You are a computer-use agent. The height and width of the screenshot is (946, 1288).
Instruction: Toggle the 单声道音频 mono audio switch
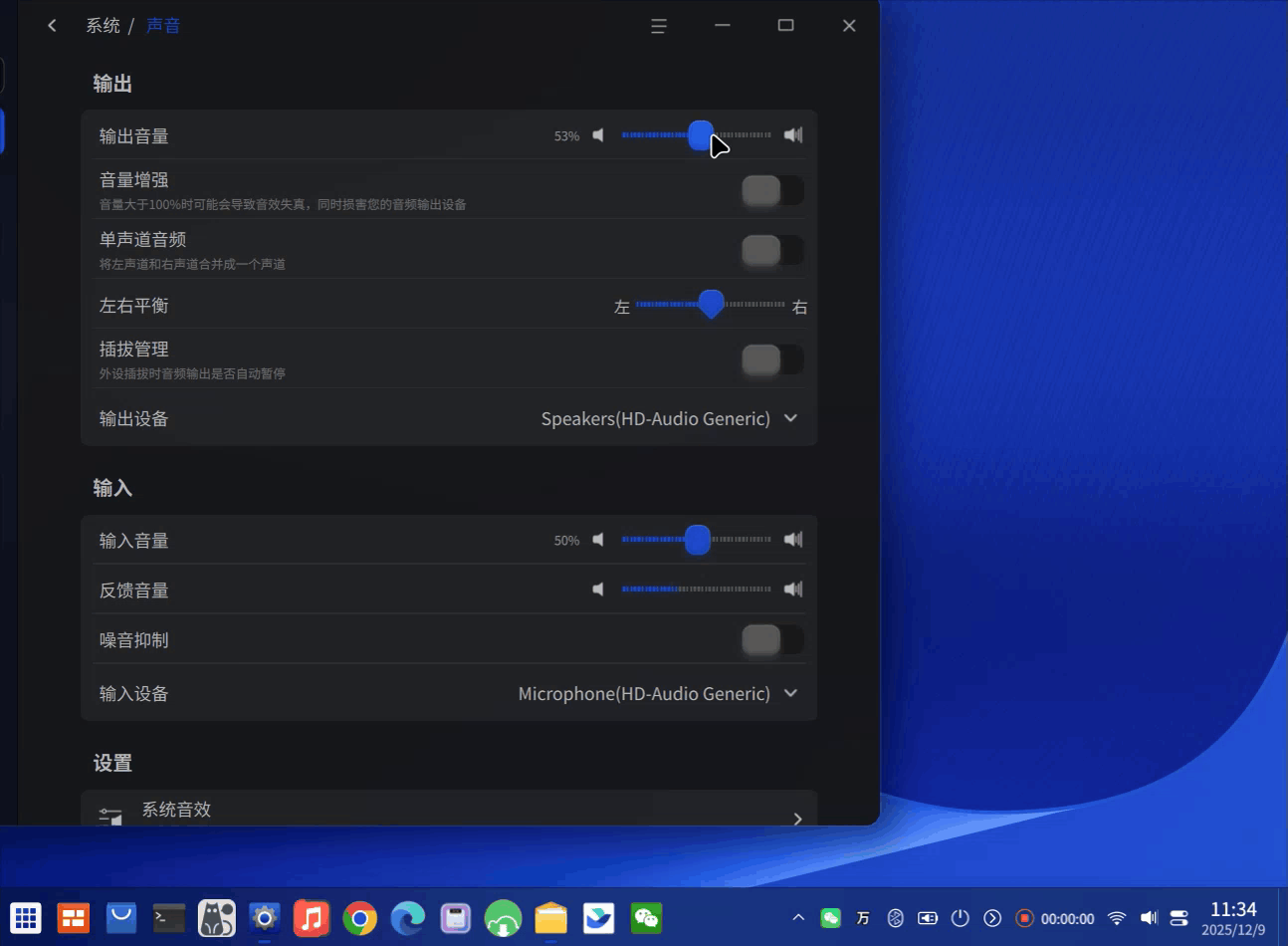click(773, 250)
